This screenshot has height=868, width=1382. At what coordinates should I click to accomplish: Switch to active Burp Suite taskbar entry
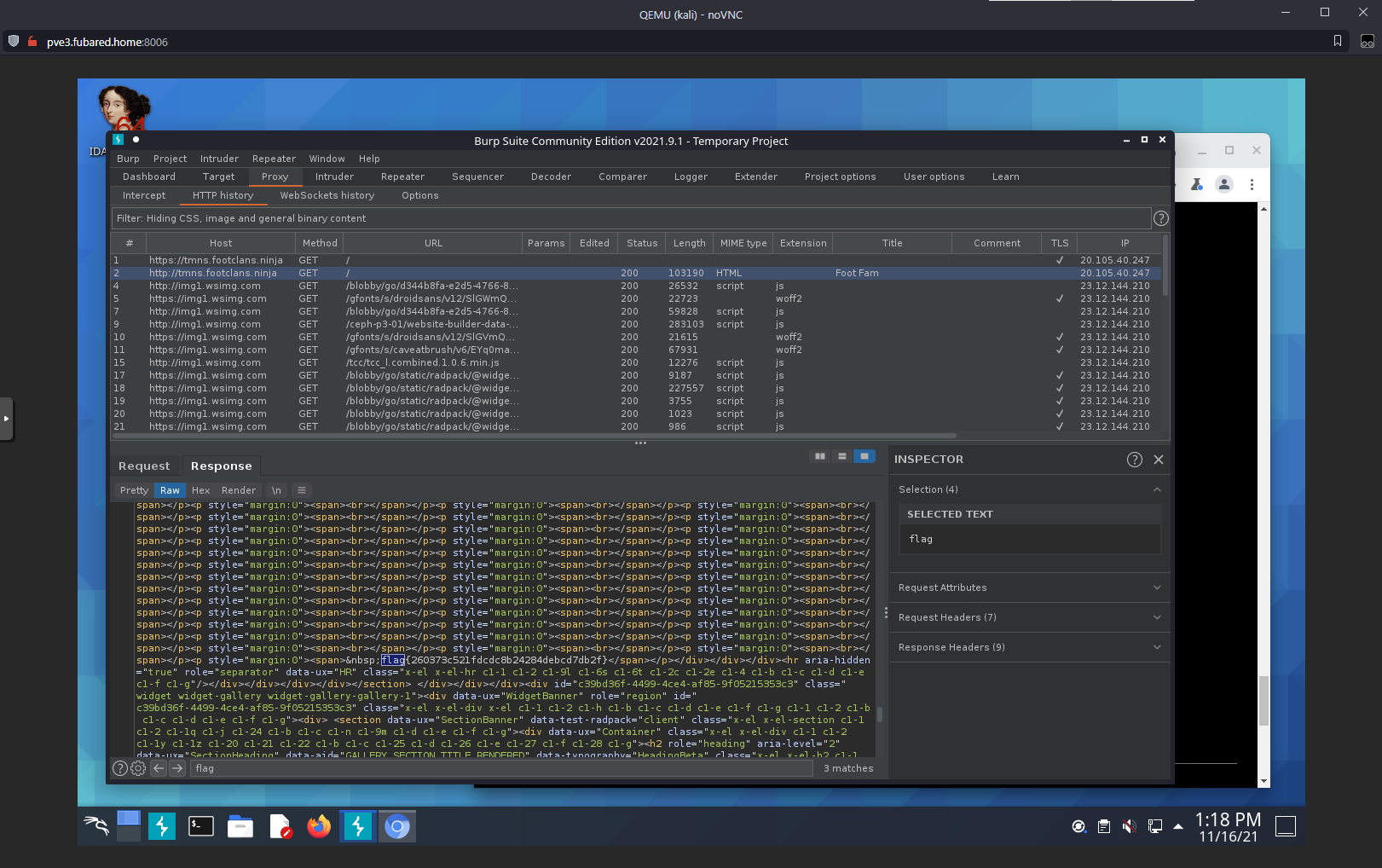358,825
